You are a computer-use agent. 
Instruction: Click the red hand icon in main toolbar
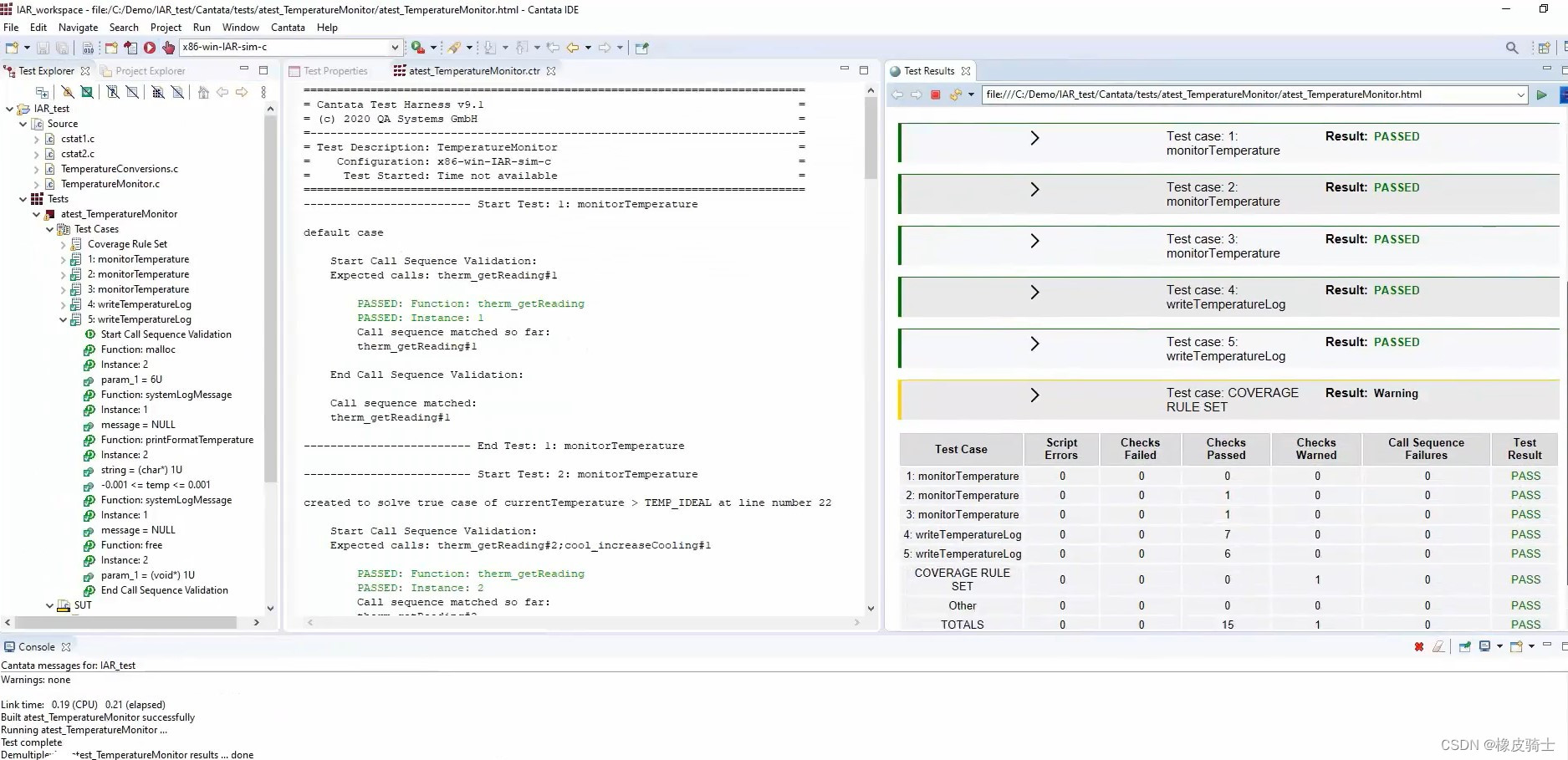click(x=168, y=48)
